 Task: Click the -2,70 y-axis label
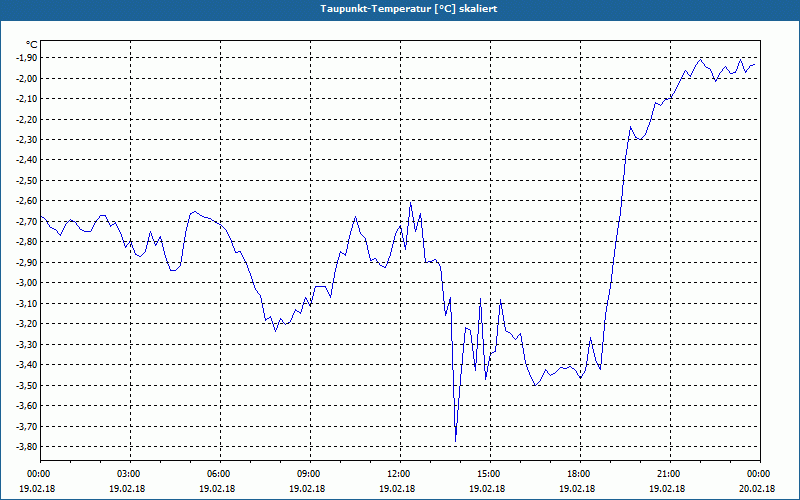click(28, 221)
